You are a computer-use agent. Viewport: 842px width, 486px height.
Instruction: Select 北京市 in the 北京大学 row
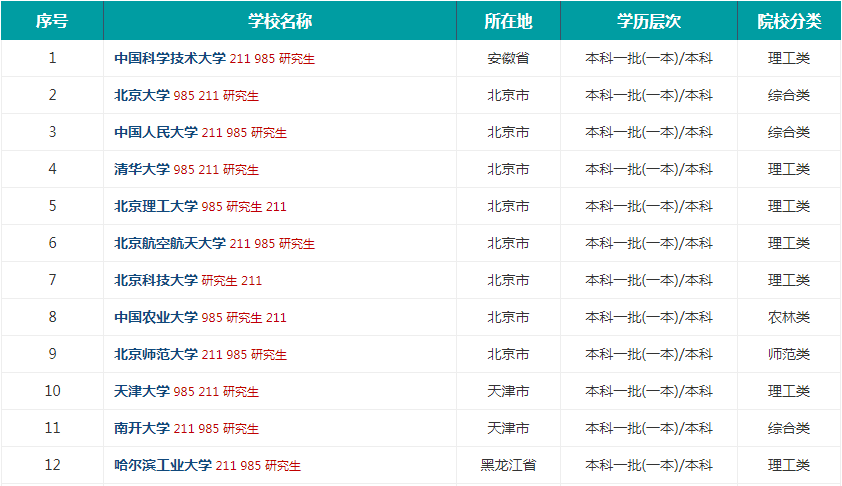tap(508, 95)
